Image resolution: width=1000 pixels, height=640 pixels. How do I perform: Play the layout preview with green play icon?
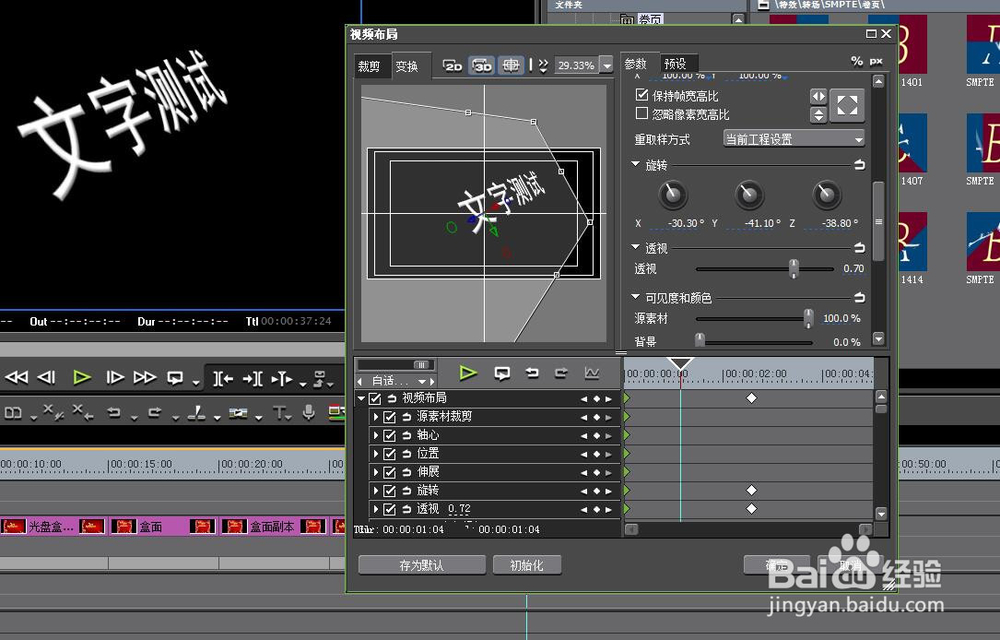click(x=468, y=373)
